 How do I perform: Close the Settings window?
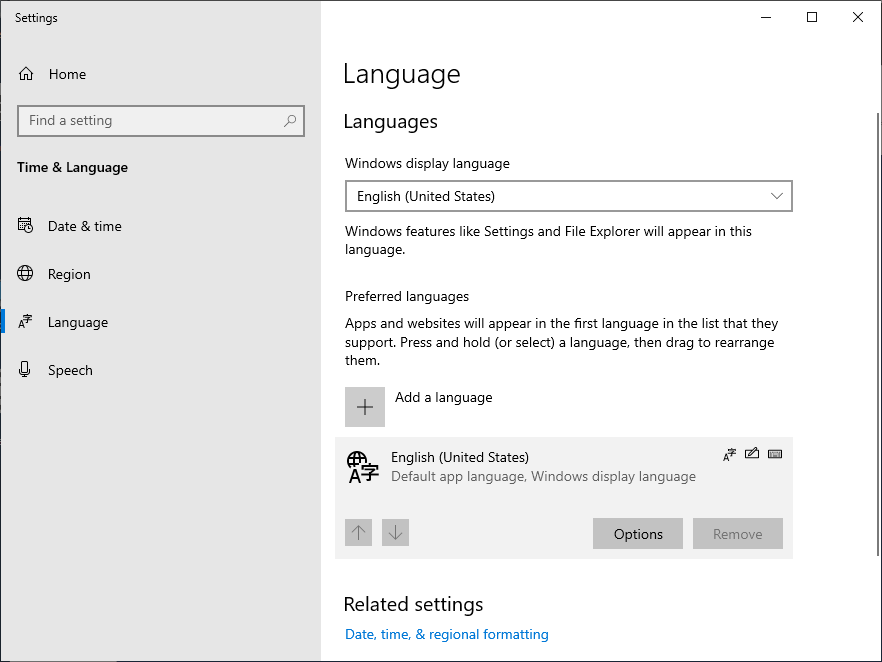pos(858,17)
